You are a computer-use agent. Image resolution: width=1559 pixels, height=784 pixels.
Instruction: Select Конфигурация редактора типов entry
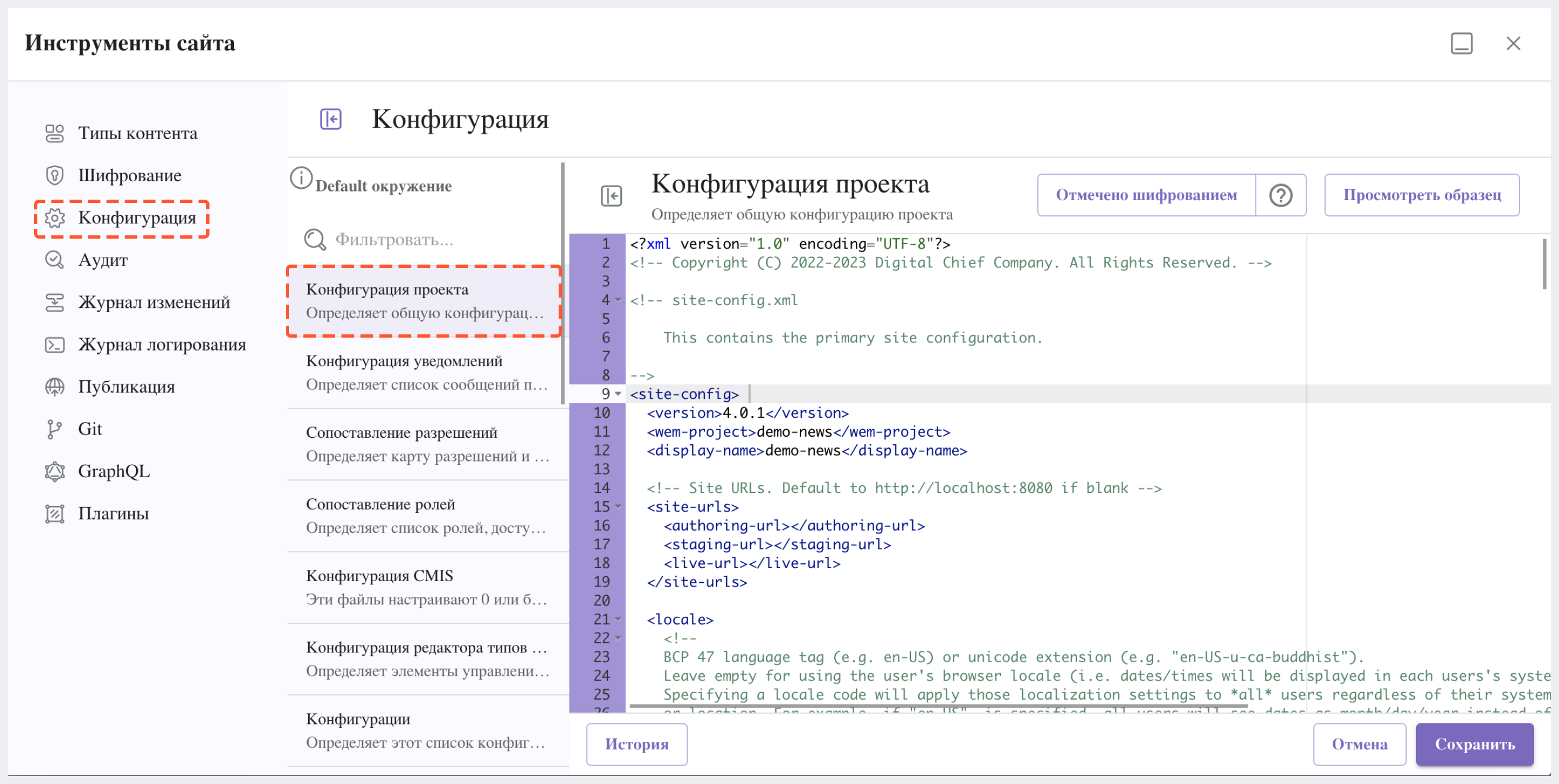(x=428, y=659)
